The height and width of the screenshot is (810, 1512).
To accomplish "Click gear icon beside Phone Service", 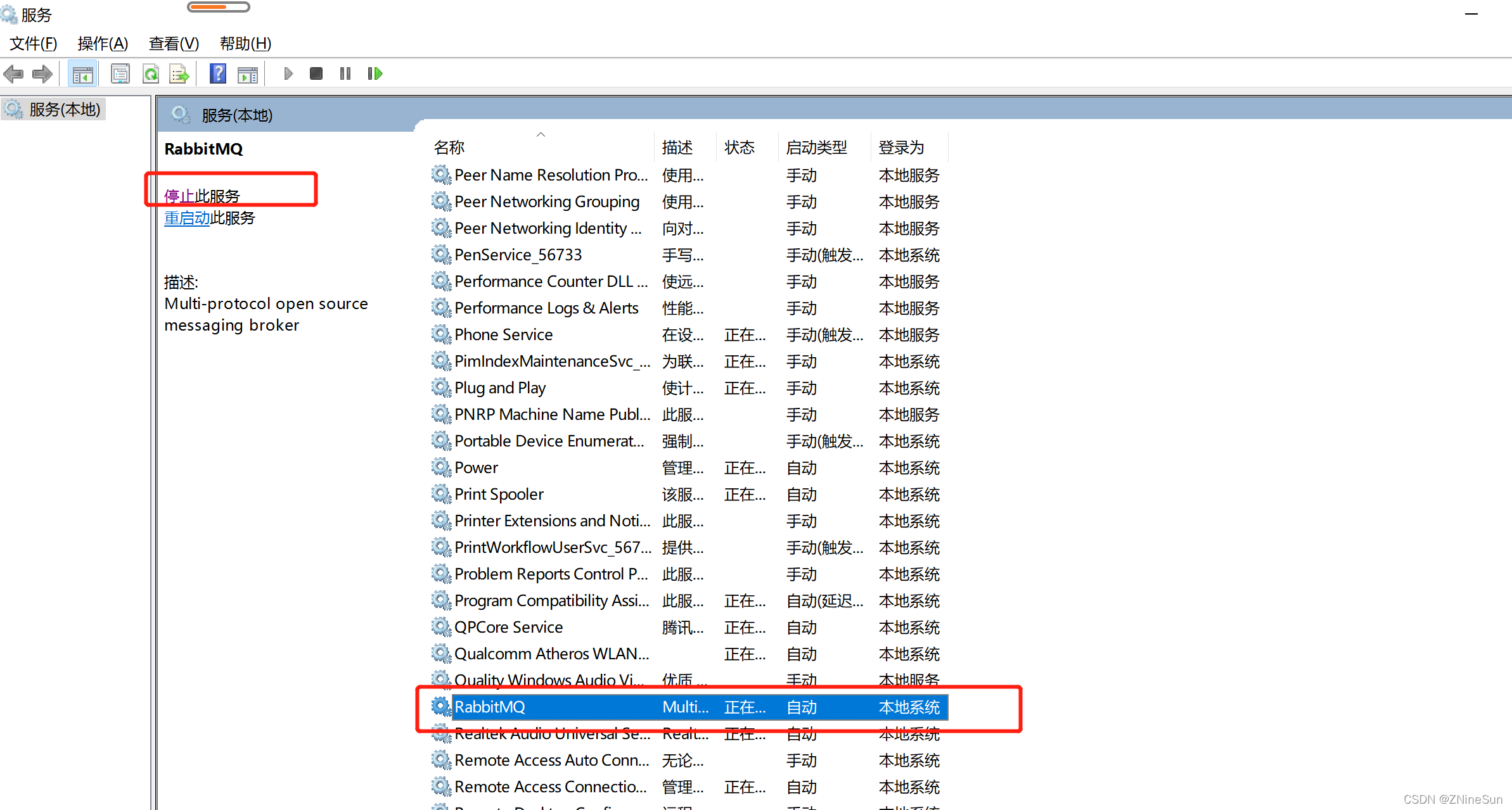I will [x=441, y=334].
